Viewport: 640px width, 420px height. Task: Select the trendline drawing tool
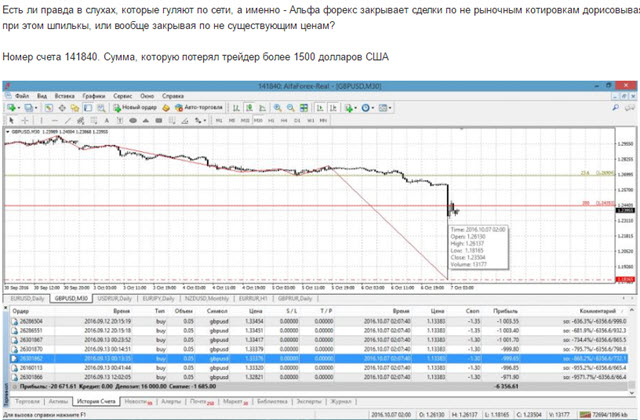(x=67, y=120)
